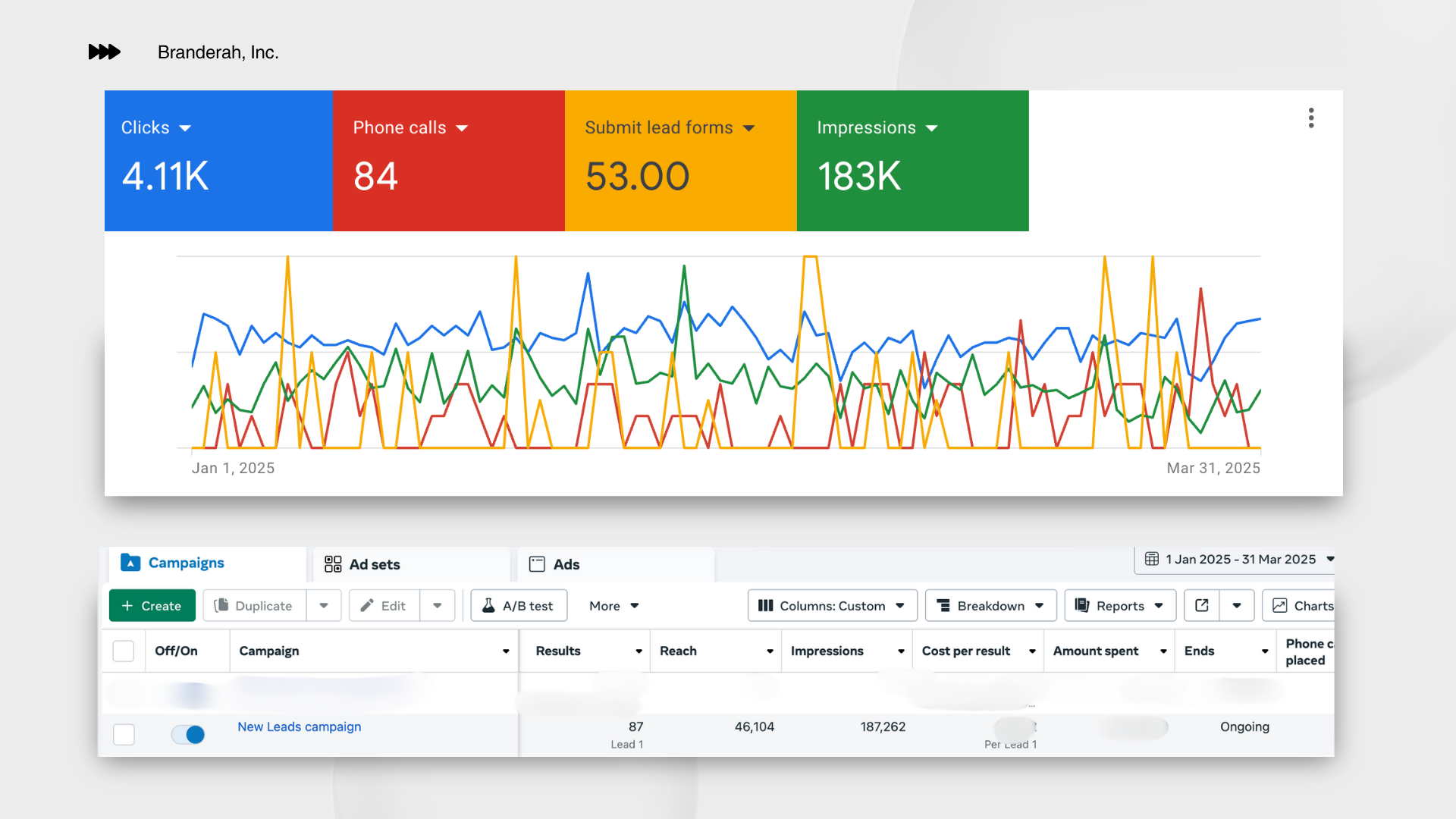Click the export share icon button
This screenshot has height=819, width=1456.
[x=1202, y=605]
